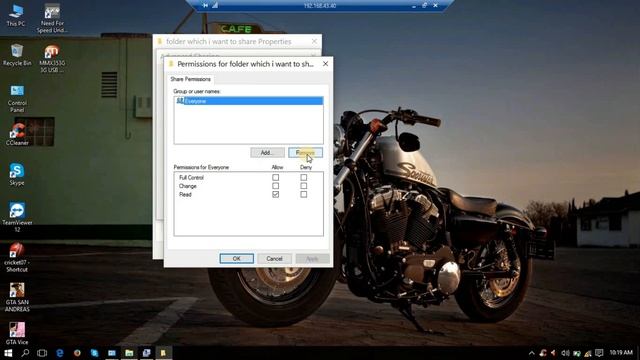Click the network tray icon

coord(588,353)
